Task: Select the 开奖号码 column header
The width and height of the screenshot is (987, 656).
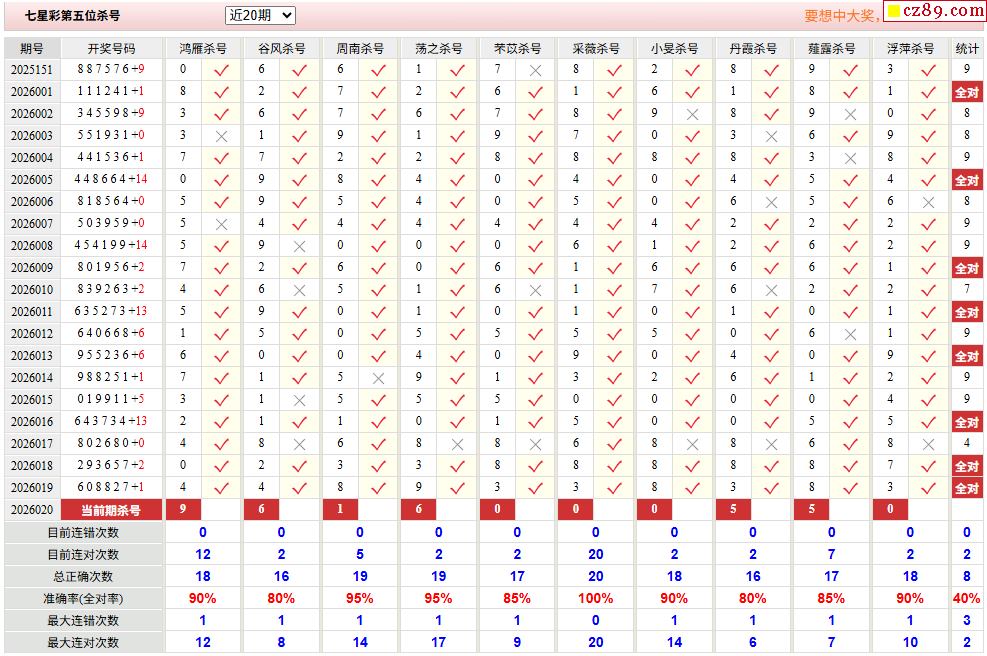Action: click(111, 48)
